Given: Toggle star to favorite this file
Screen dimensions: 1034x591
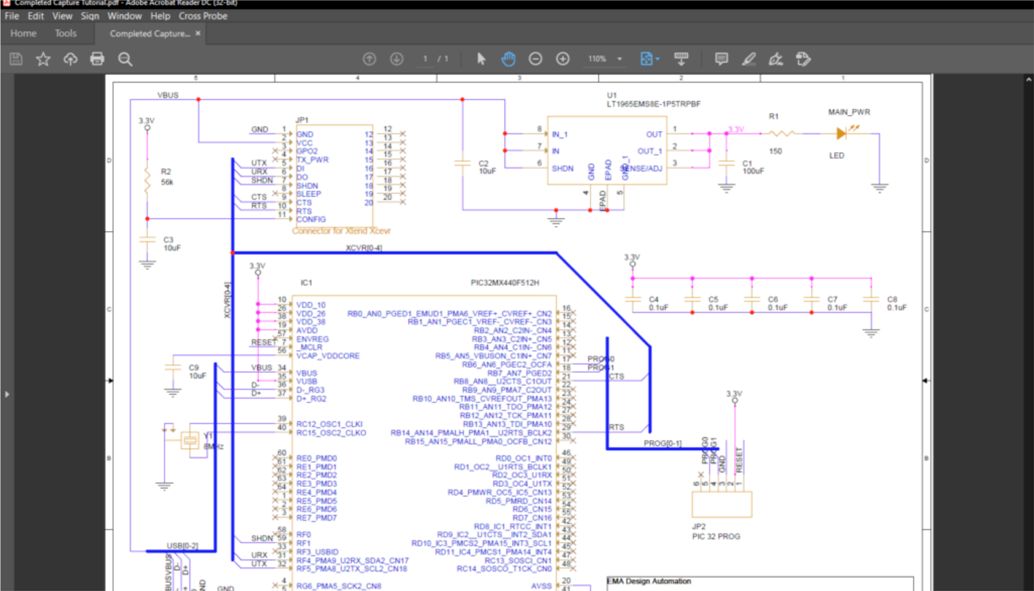Looking at the screenshot, I should (x=42, y=59).
